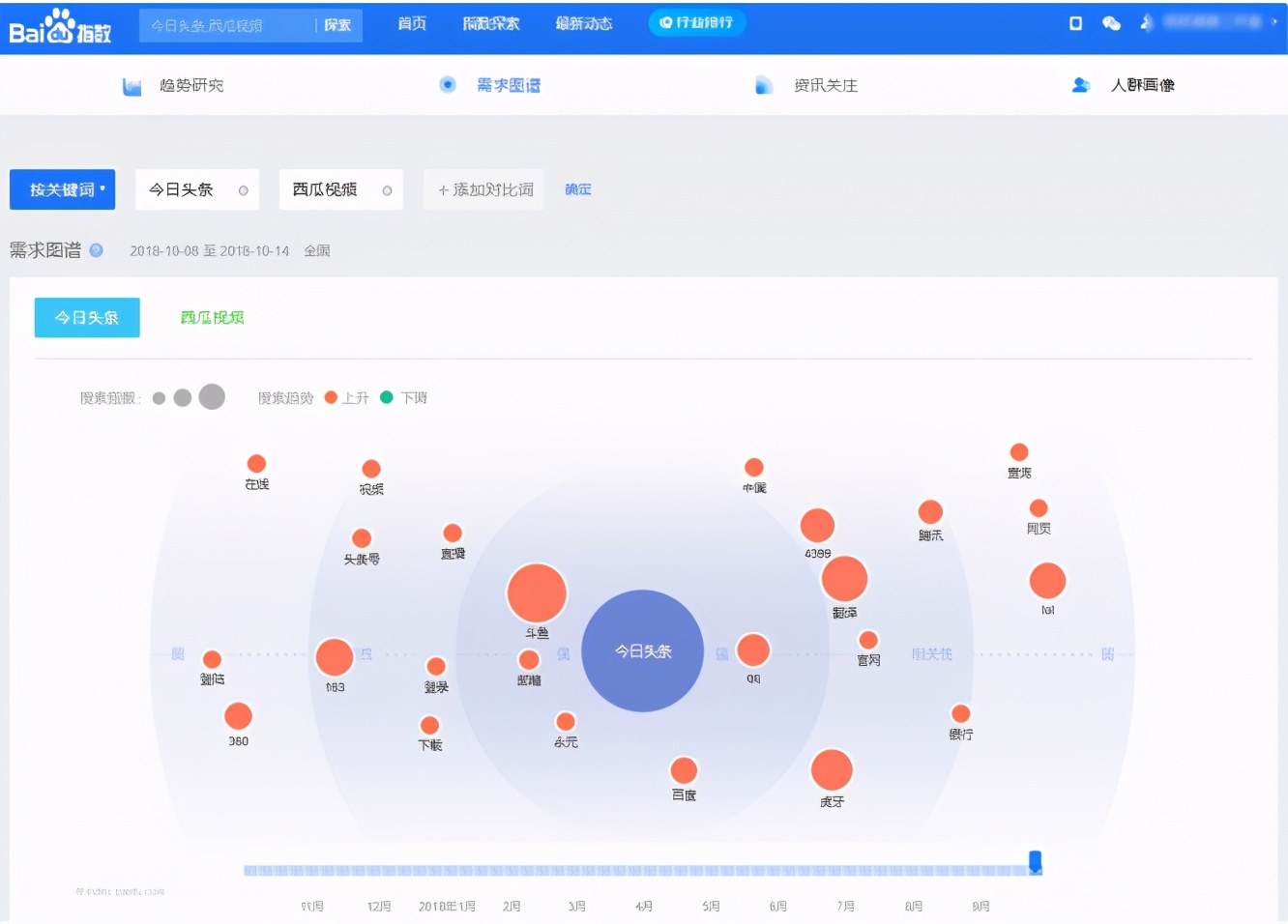Screen dimensions: 1288x924
Task: Click the 需求图谱 target icon
Action: [x=448, y=85]
